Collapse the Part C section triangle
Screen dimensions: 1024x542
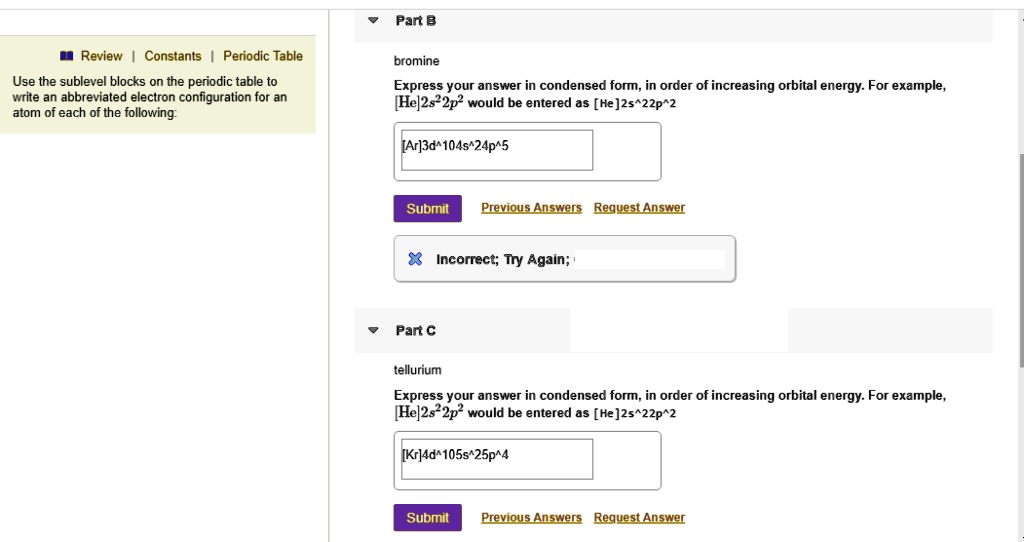click(x=374, y=330)
